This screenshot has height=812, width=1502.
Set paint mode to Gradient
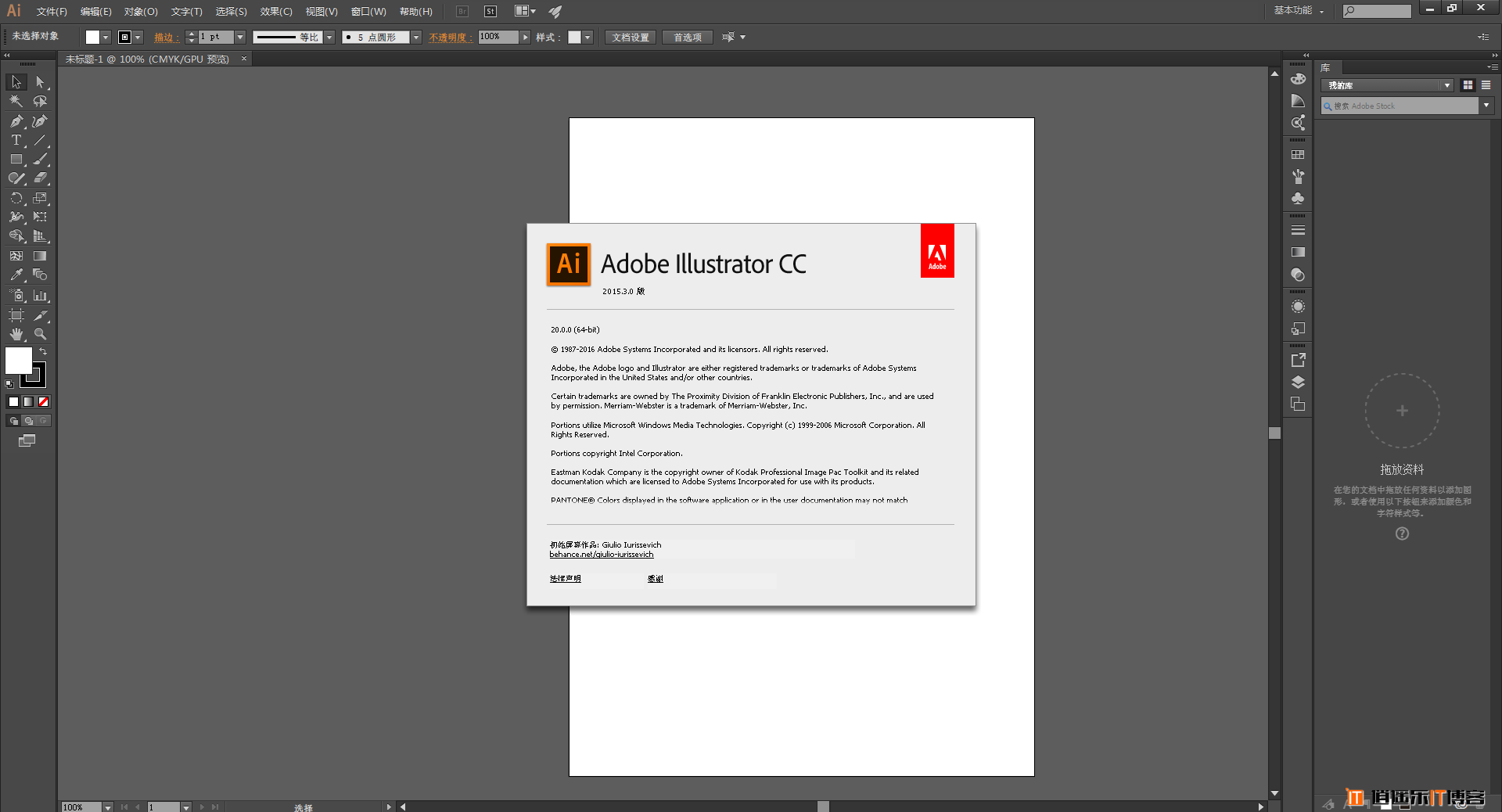pyautogui.click(x=28, y=402)
